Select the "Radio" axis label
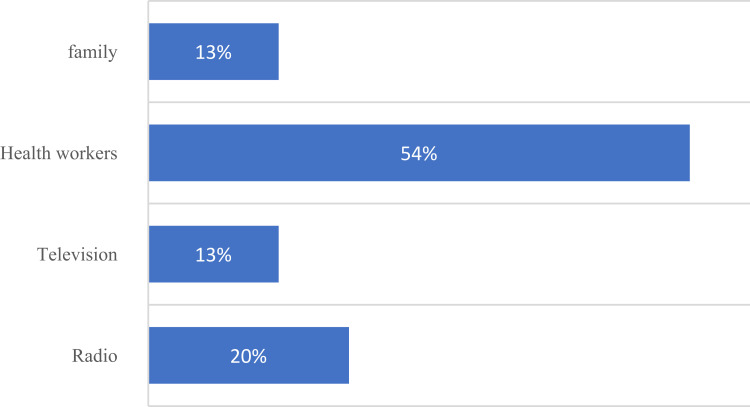750x407 pixels. tap(94, 355)
